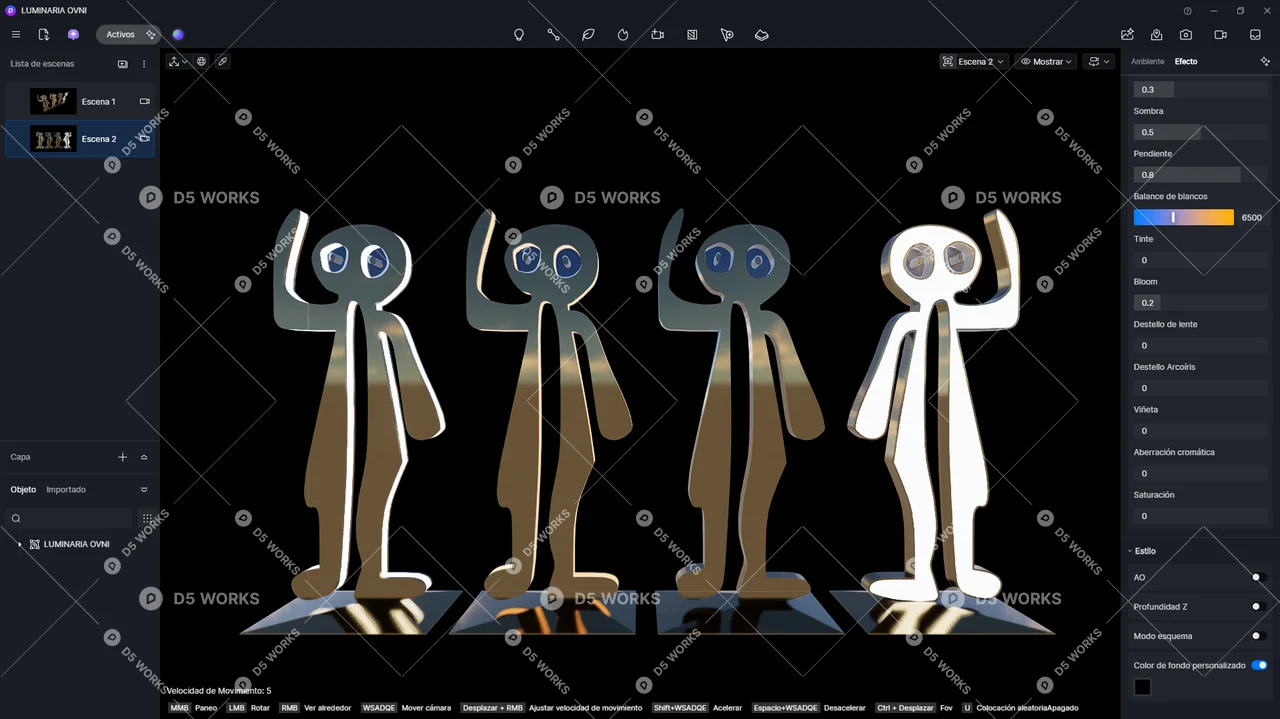Screen dimensions: 1280x719
Task: Select the eyedropper picker tool
Action: 222,61
